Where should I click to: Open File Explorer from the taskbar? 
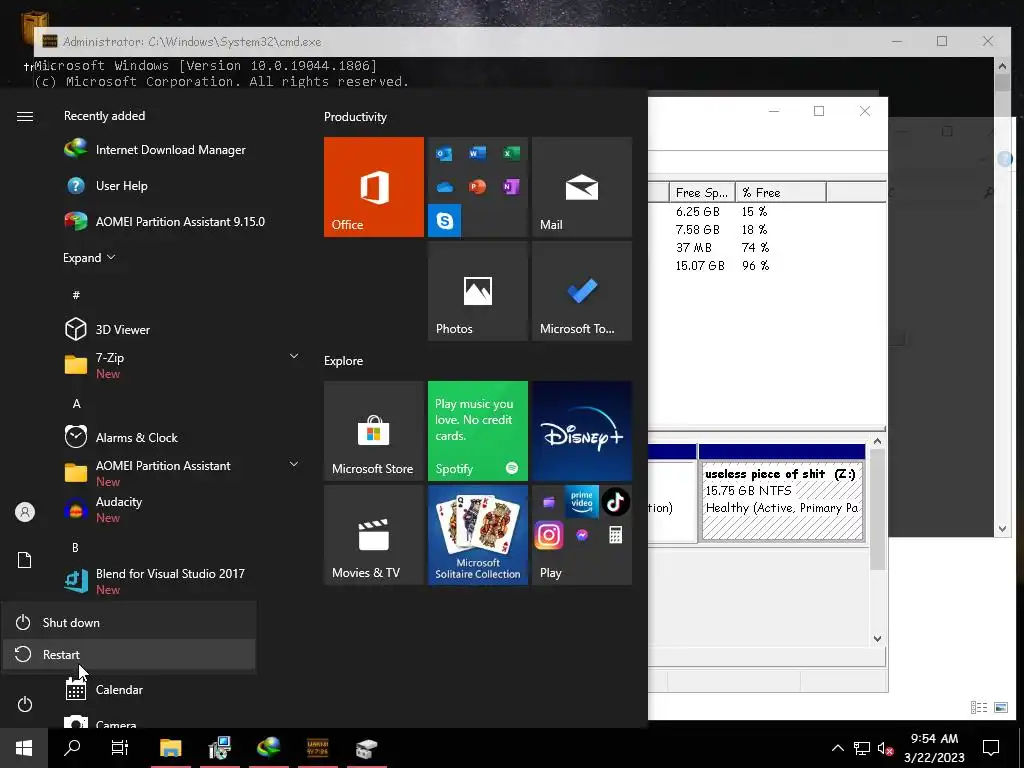click(x=170, y=748)
